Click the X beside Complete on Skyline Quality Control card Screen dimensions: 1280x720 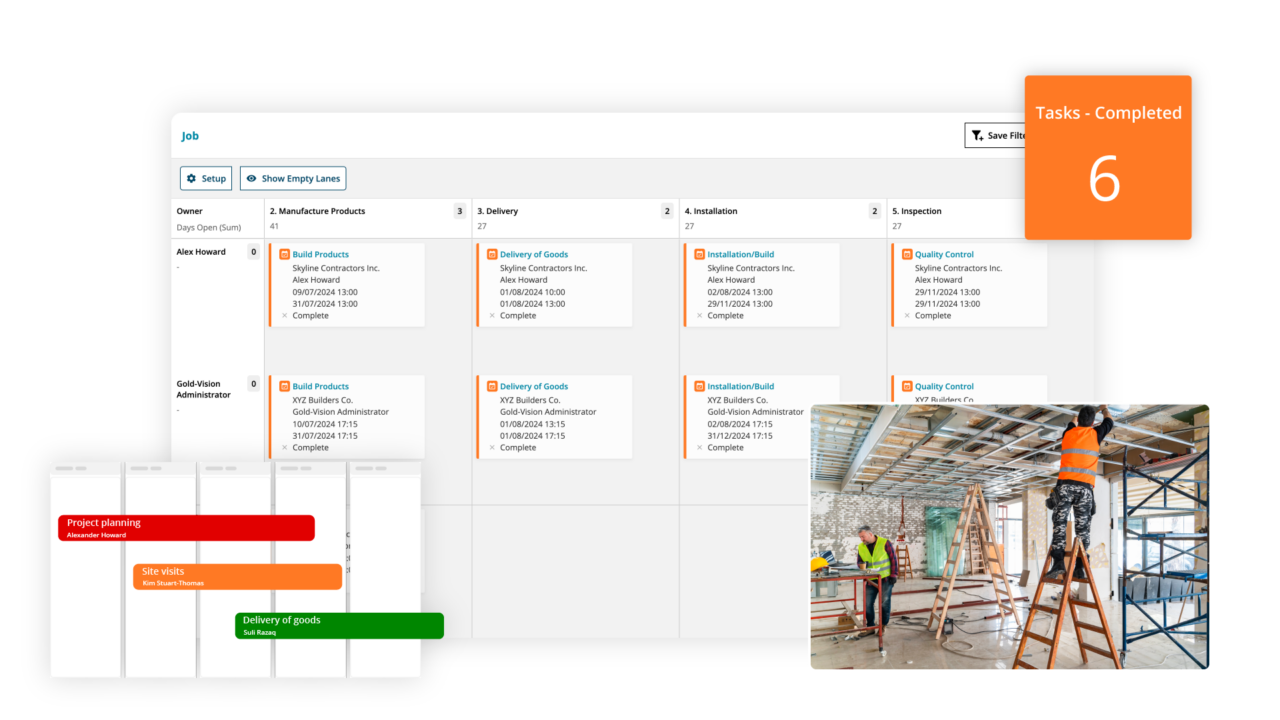(x=907, y=316)
